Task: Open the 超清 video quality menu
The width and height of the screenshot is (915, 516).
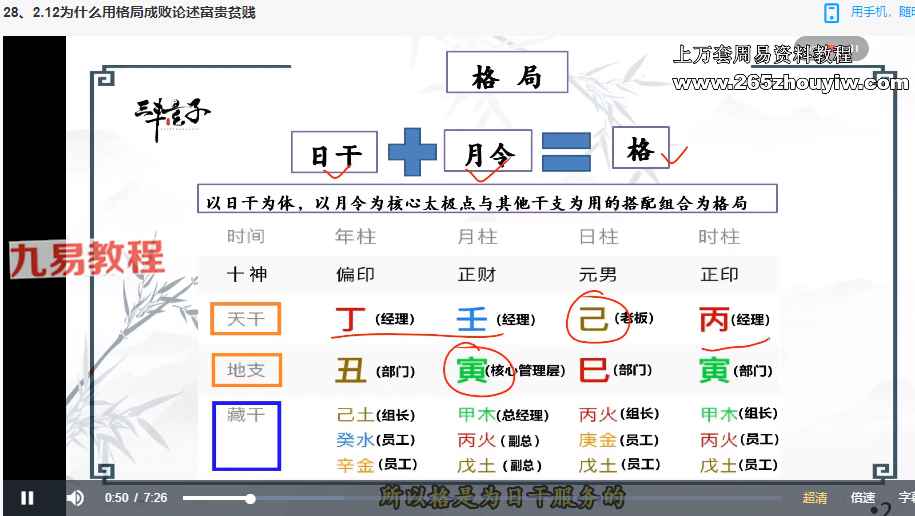Action: coord(815,498)
